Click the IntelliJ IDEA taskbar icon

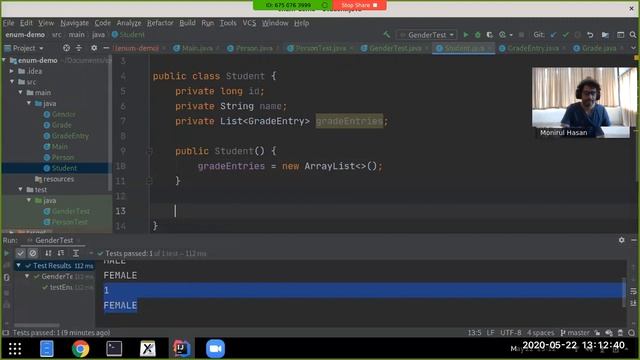click(x=181, y=349)
